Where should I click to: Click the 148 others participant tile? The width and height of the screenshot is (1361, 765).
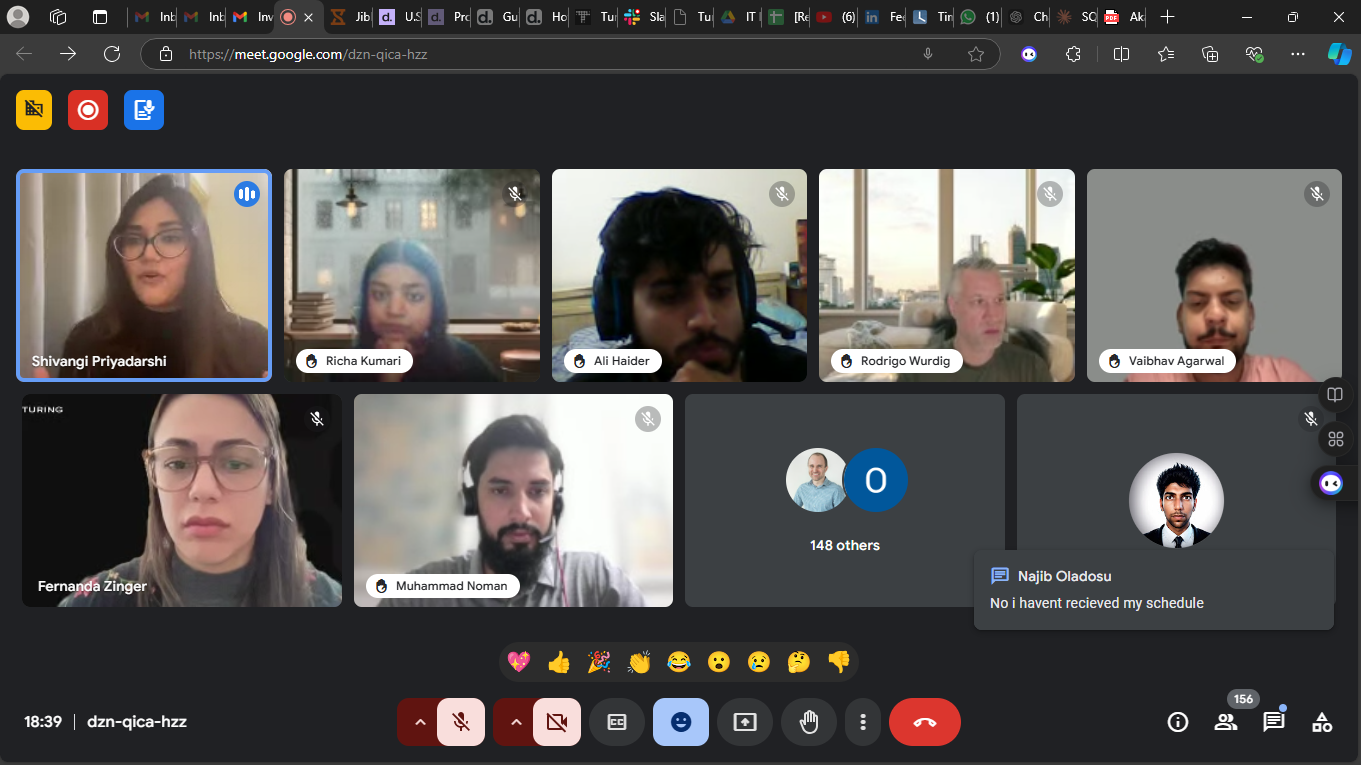[x=845, y=500]
